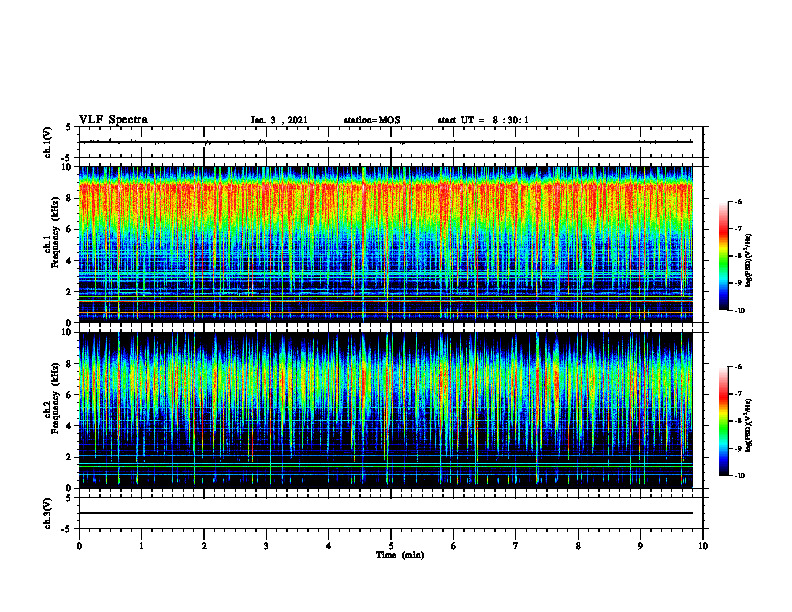Click the log(PSD) label beside ch.2 color bar
This screenshot has width=792, height=612.
pyautogui.click(x=749, y=426)
